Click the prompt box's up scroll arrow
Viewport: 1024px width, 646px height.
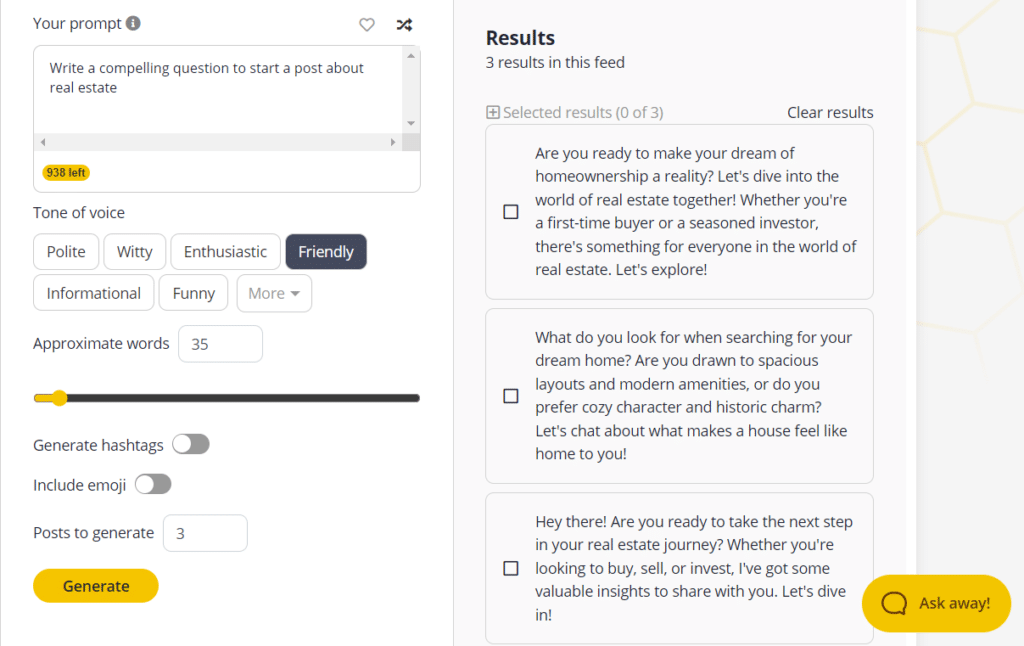tap(410, 55)
